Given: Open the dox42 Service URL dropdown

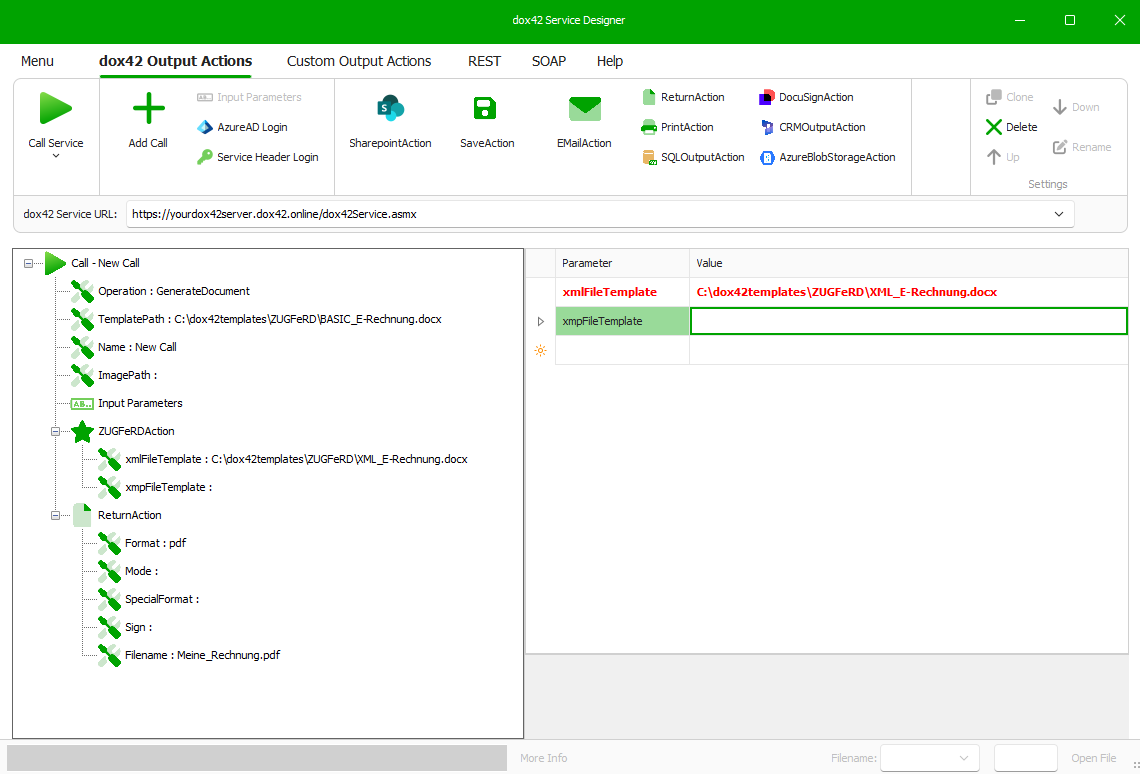Looking at the screenshot, I should (x=1059, y=214).
